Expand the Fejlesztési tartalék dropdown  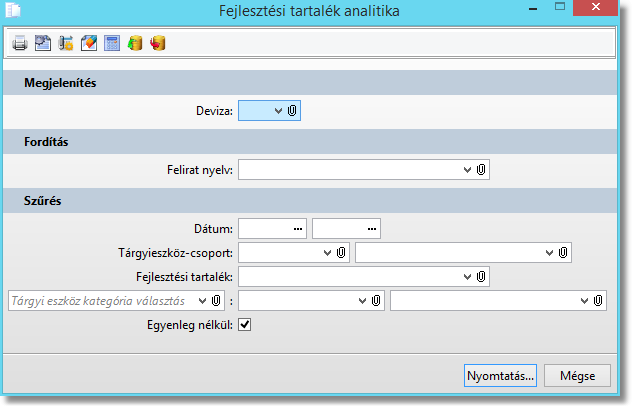point(467,277)
